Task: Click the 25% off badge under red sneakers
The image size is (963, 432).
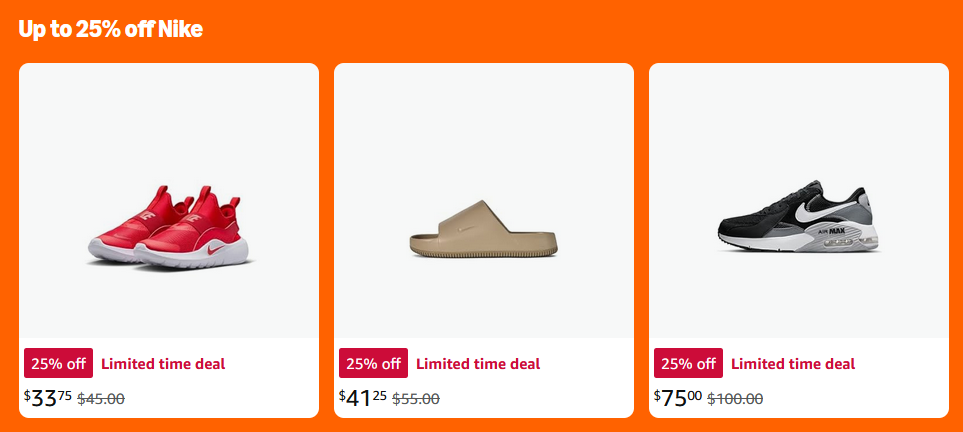Action: pyautogui.click(x=58, y=364)
